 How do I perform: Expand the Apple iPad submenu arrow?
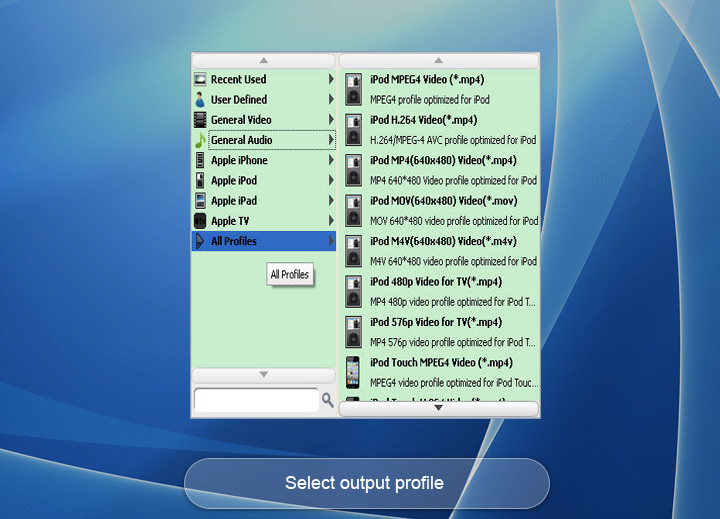click(331, 201)
